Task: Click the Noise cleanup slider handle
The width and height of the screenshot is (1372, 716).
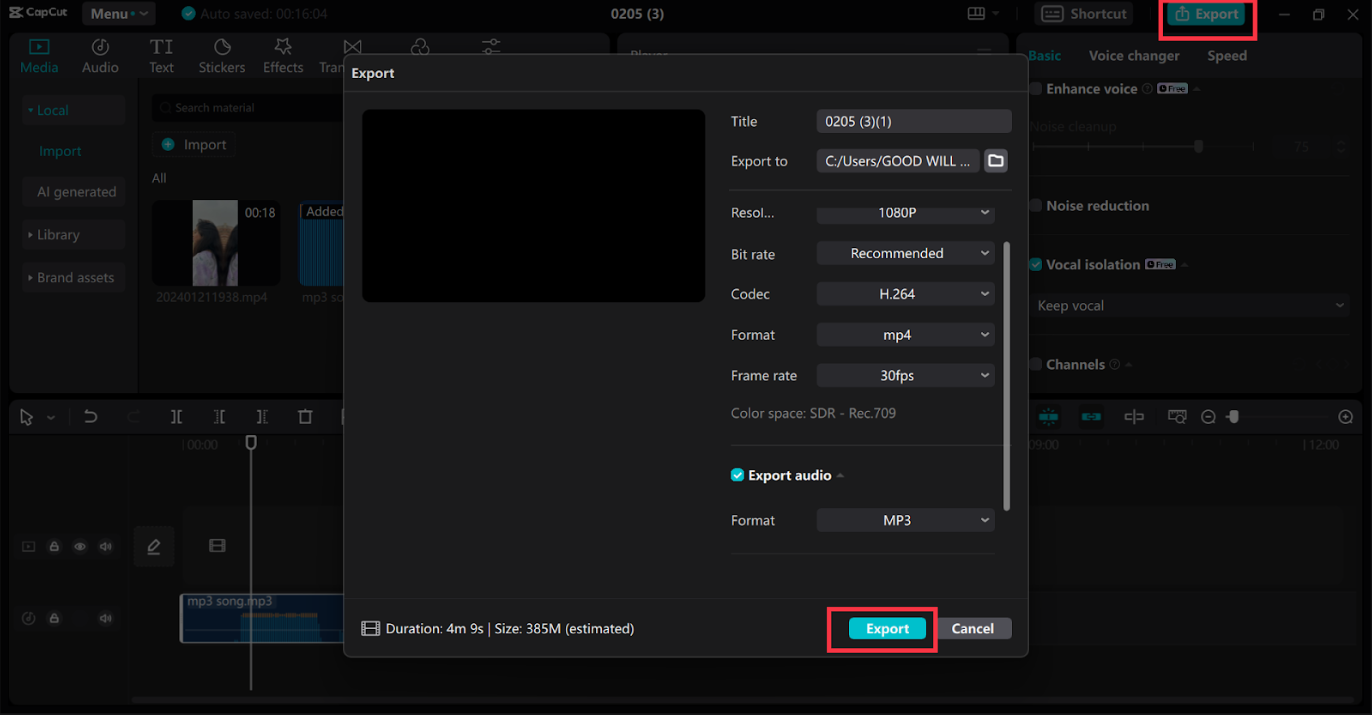Action: 1199,146
